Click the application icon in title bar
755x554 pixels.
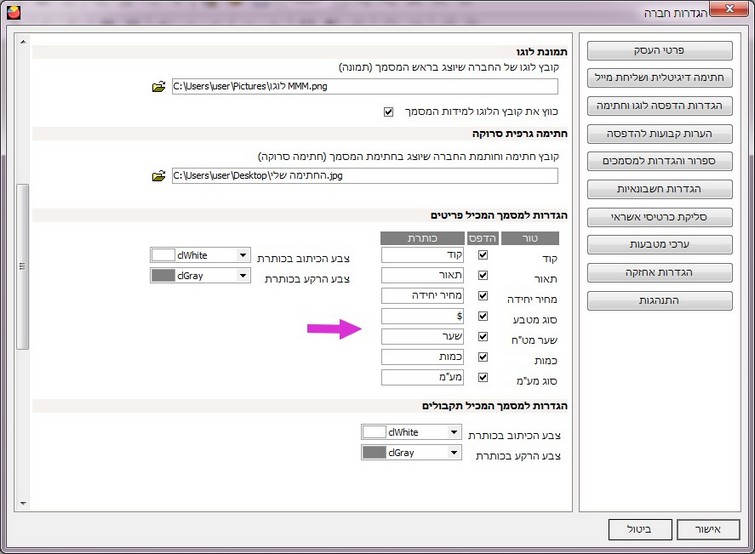tap(14, 12)
